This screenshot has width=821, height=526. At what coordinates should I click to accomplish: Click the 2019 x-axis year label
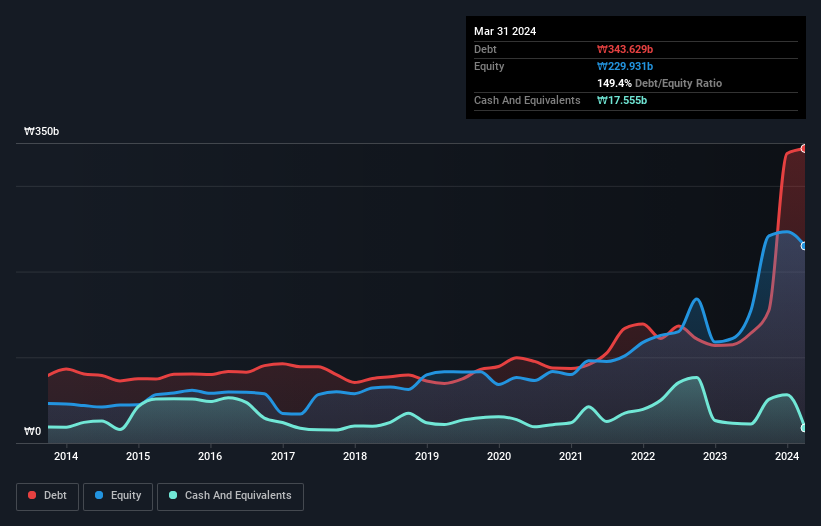pyautogui.click(x=427, y=456)
